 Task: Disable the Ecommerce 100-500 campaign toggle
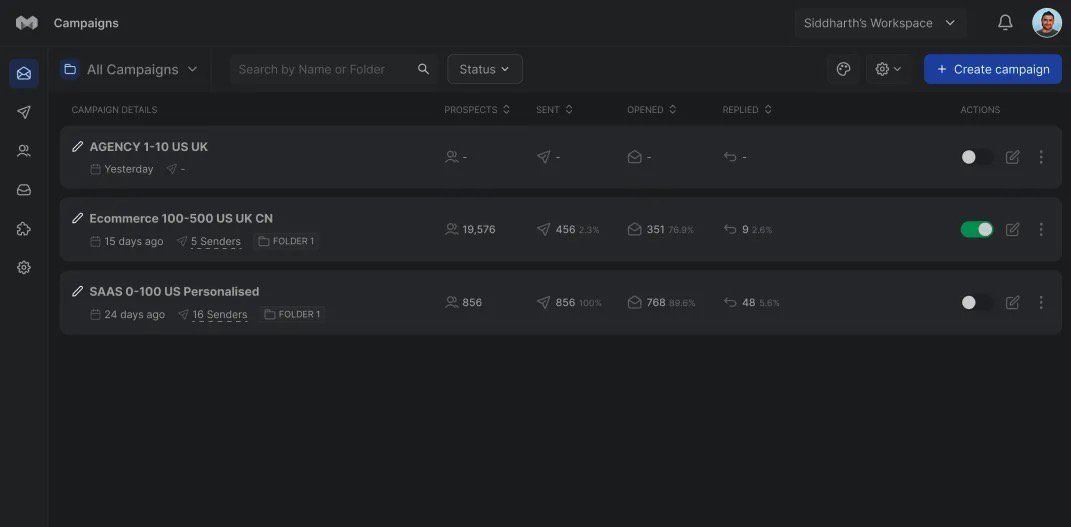pos(976,229)
